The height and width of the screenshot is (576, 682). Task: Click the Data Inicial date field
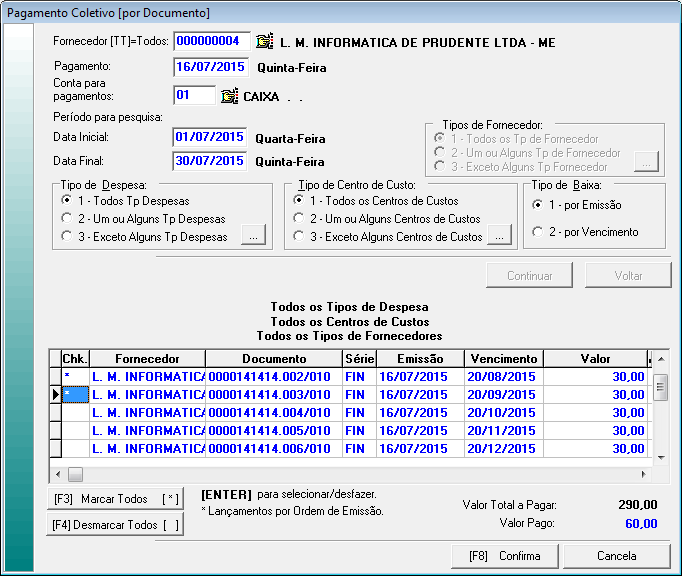210,137
